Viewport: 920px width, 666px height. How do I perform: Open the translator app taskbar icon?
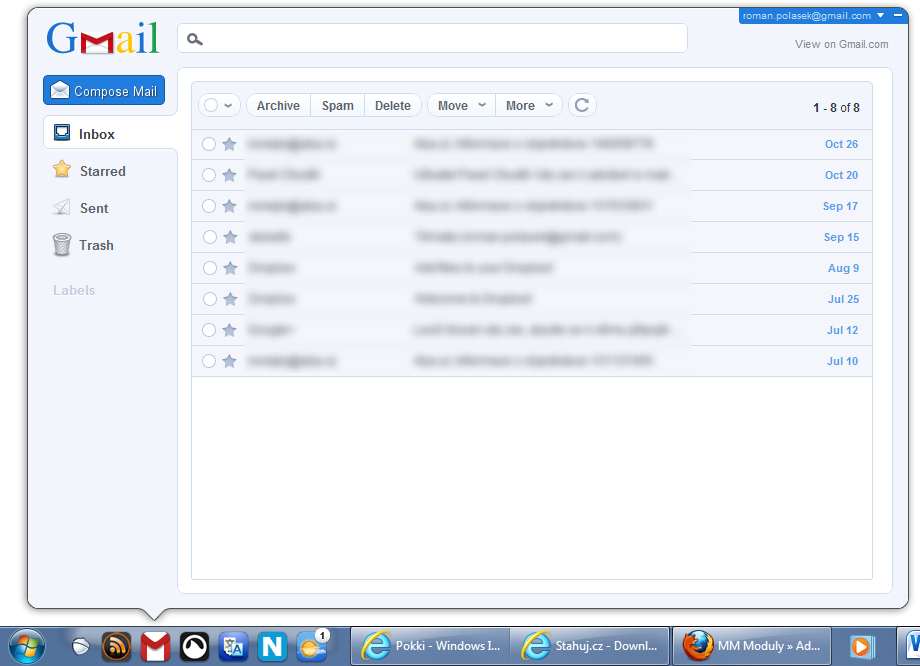pos(233,647)
